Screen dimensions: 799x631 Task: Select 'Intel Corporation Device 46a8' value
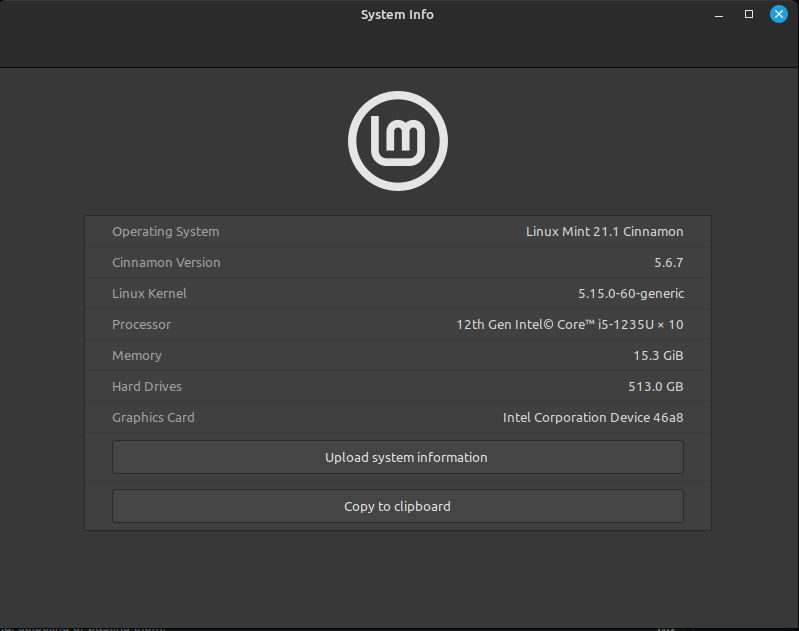(x=593, y=417)
